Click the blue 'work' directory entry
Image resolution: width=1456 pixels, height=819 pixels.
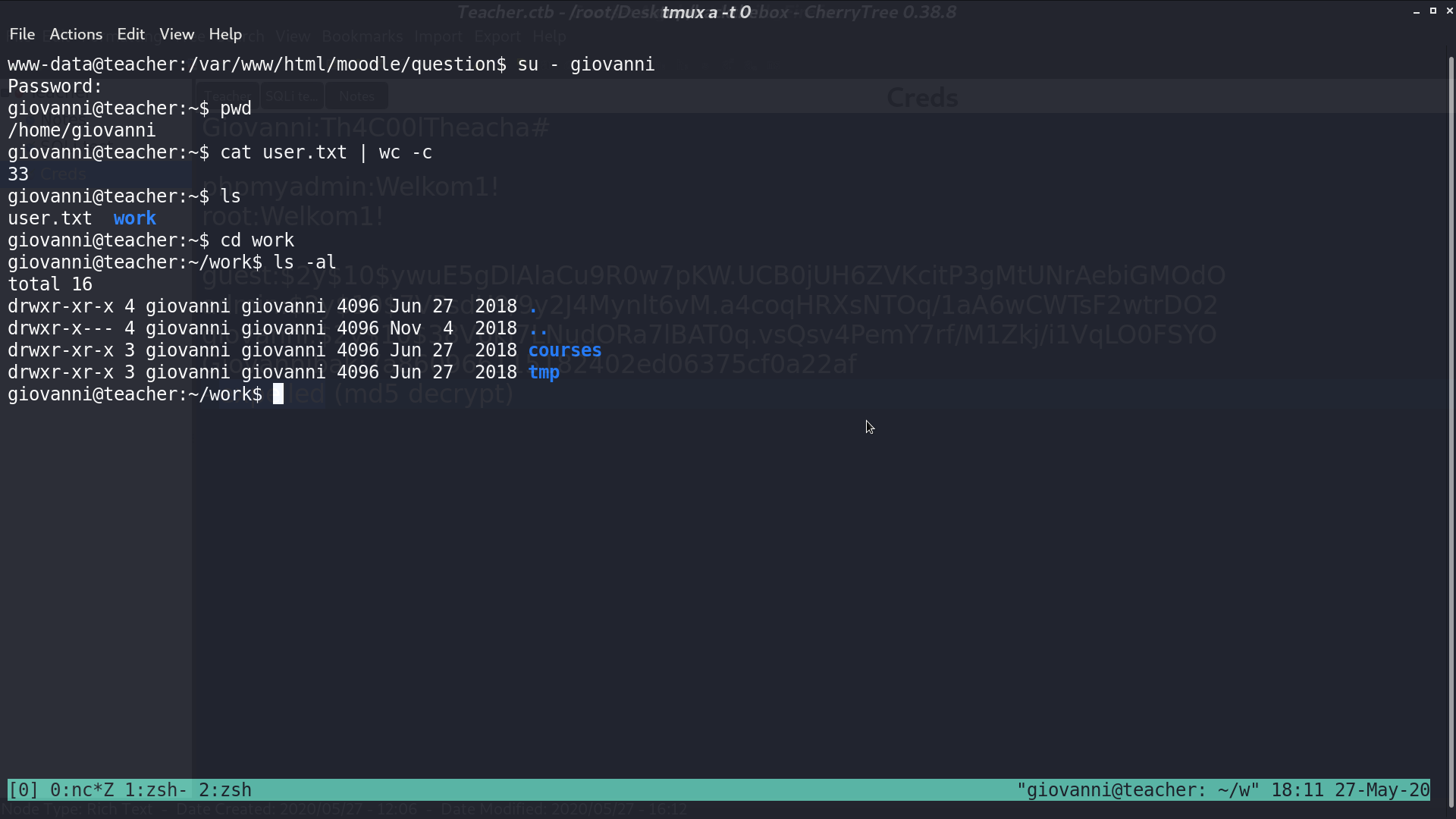(135, 218)
